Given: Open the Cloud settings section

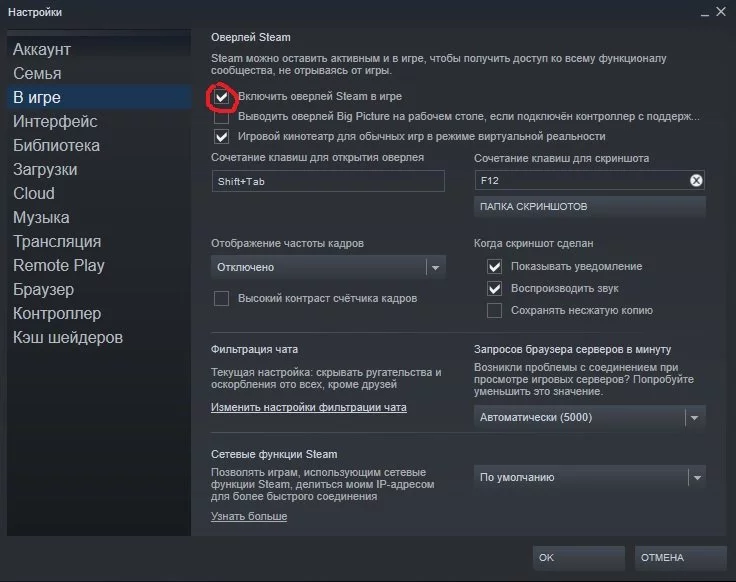Looking at the screenshot, I should (x=99, y=193).
